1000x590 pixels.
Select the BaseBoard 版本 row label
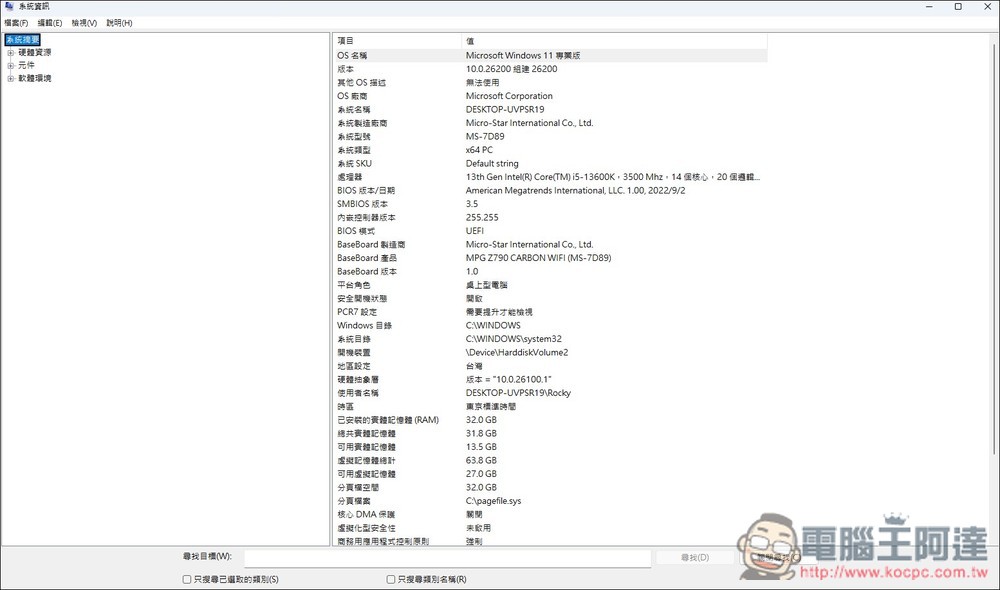click(367, 271)
